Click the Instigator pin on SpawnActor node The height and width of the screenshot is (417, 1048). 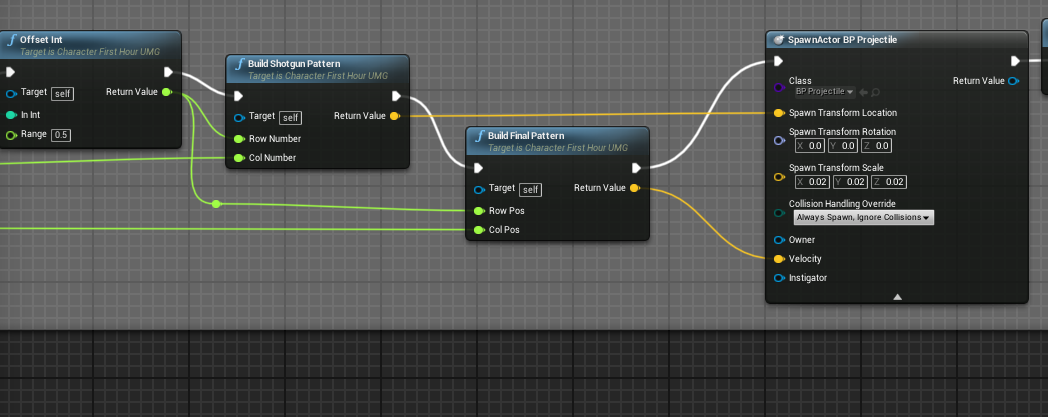(779, 278)
